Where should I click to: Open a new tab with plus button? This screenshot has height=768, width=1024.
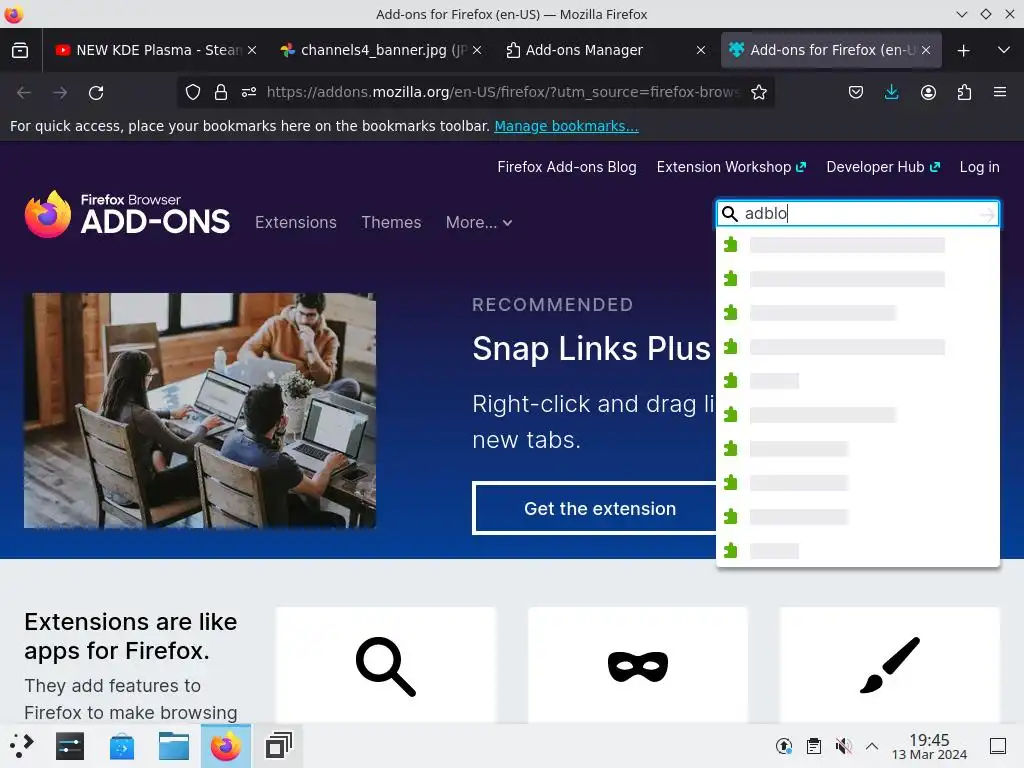pyautogui.click(x=963, y=50)
